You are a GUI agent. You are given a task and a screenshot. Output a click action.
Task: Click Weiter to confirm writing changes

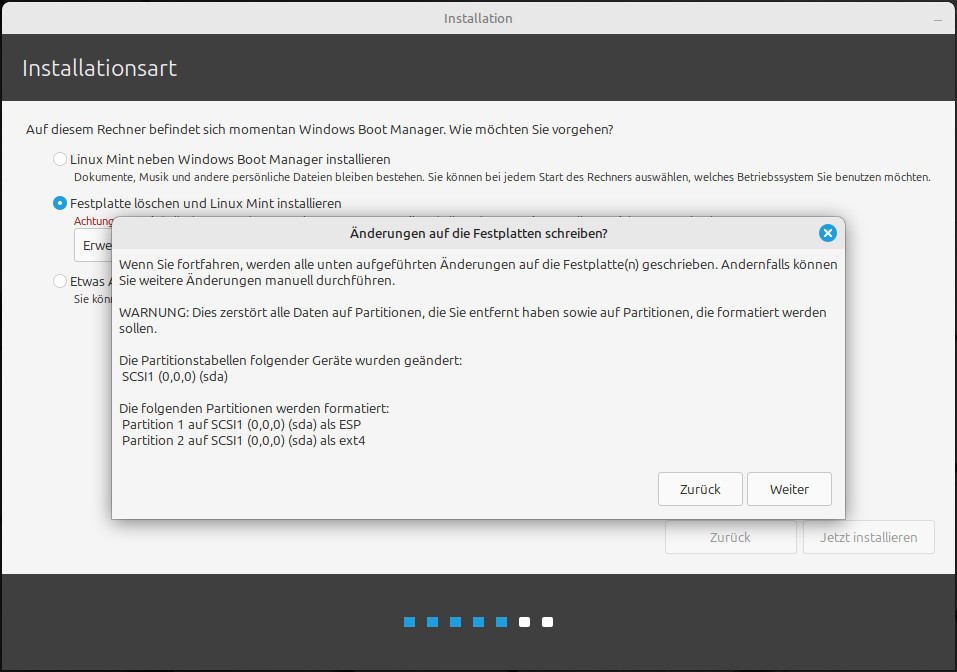click(x=789, y=489)
